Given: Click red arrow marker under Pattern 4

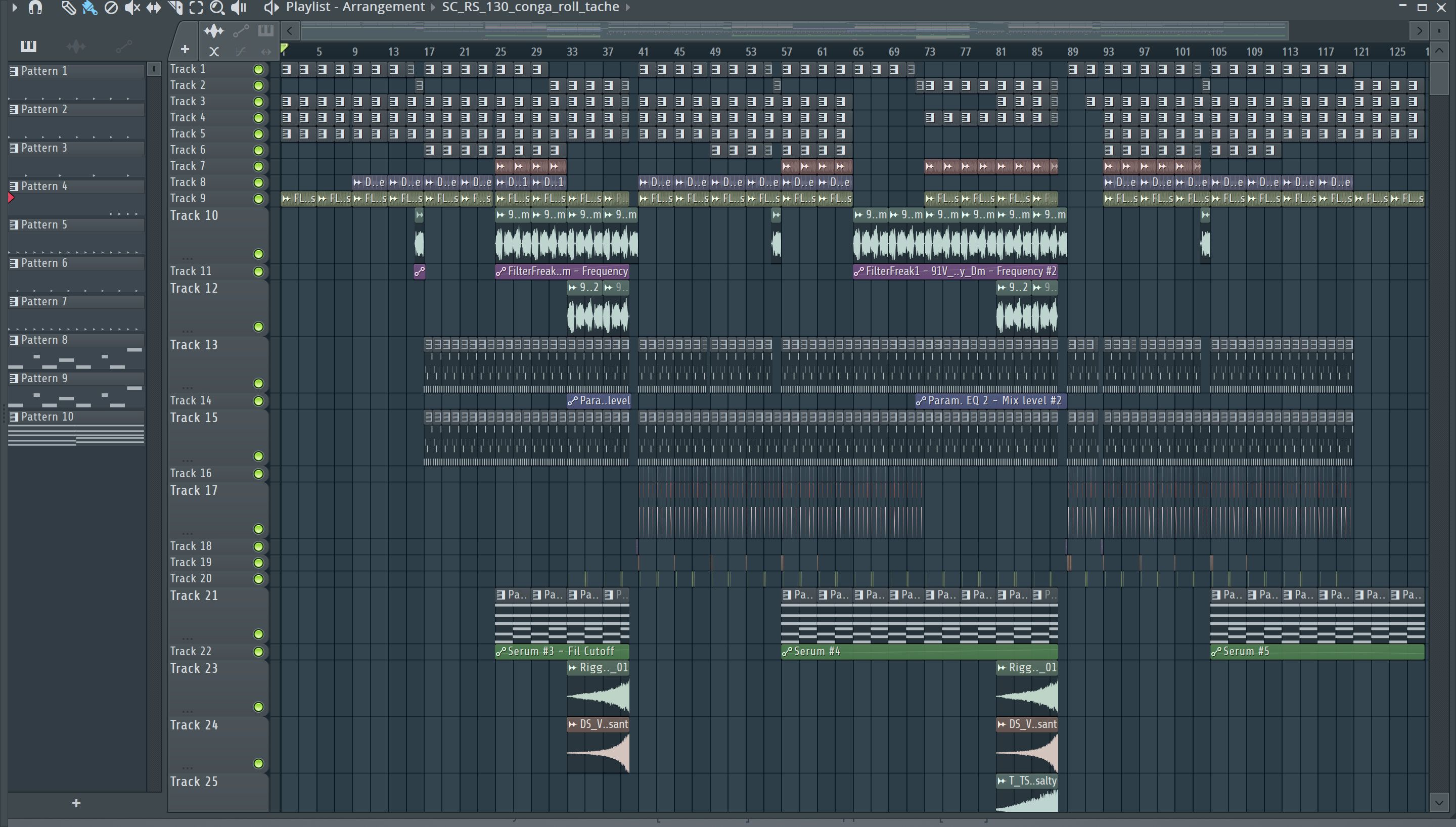Looking at the screenshot, I should pos(11,198).
